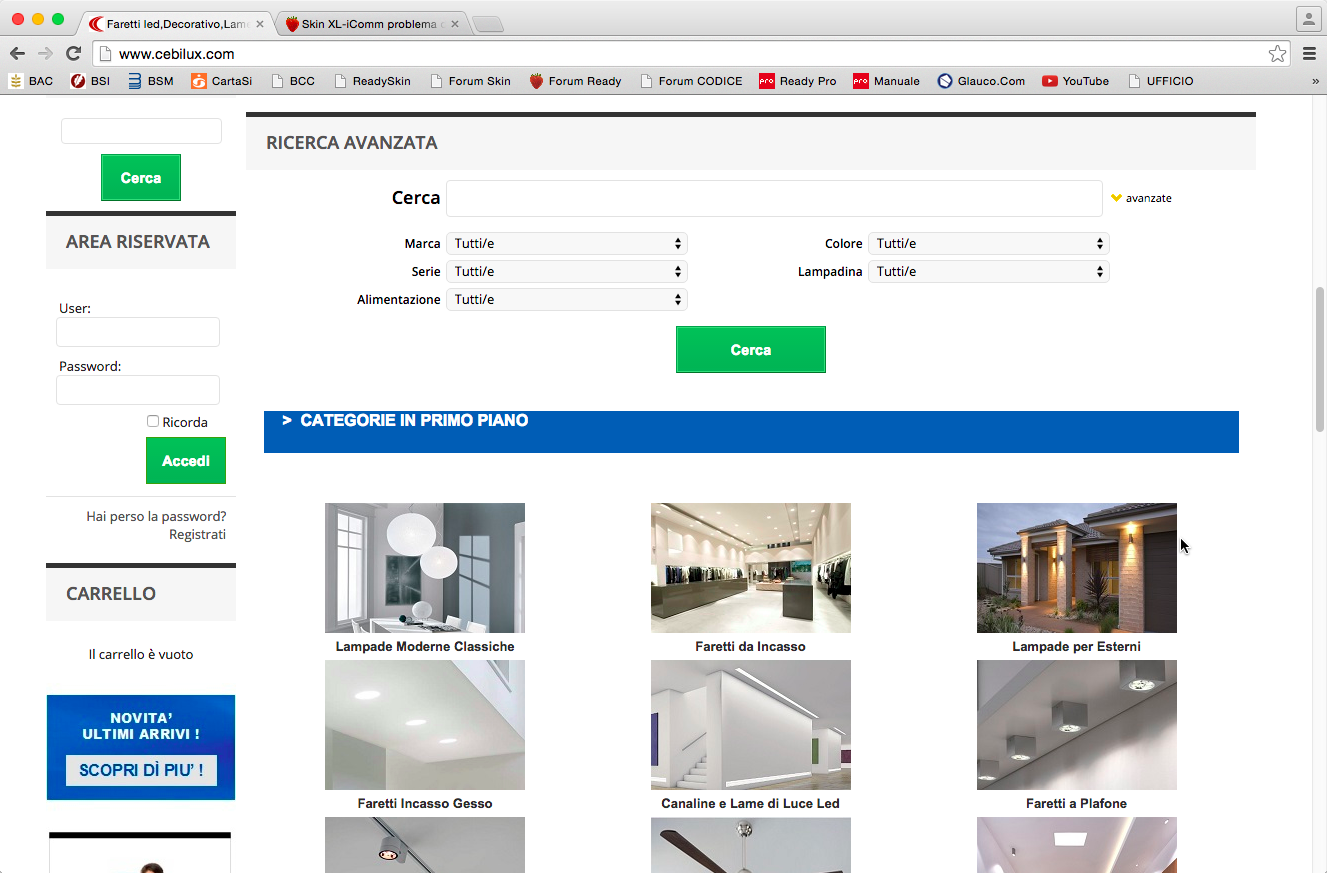The height and width of the screenshot is (873, 1327).
Task: Open a new browser tab
Action: [487, 24]
